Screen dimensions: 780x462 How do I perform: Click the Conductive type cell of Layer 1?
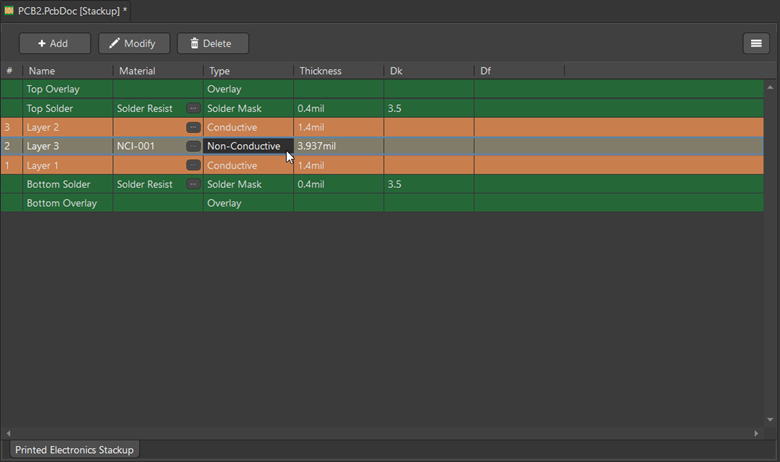pyautogui.click(x=247, y=165)
